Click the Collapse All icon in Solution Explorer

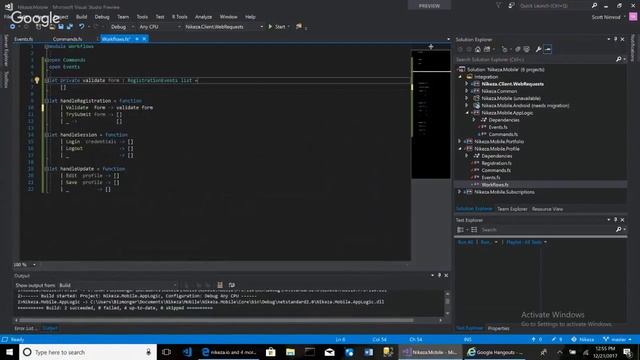coord(518,49)
